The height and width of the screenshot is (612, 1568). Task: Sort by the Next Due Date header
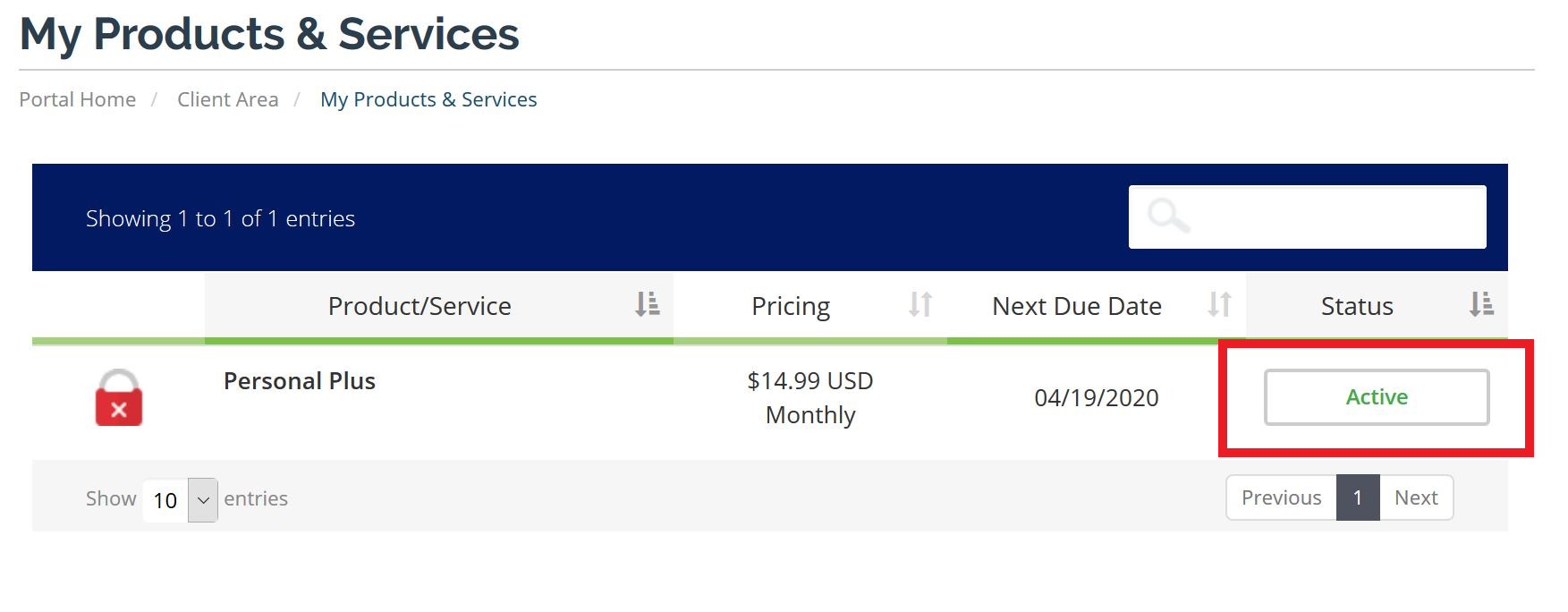point(1076,306)
